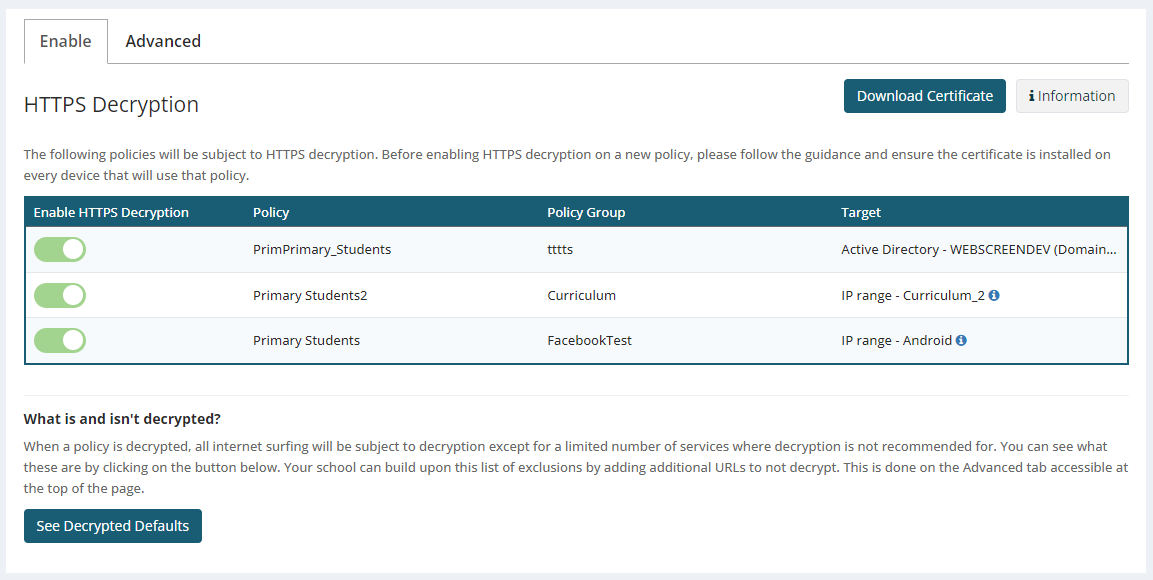The image size is (1153, 580).
Task: Click the FacebookTest policy group cell
Action: click(589, 341)
